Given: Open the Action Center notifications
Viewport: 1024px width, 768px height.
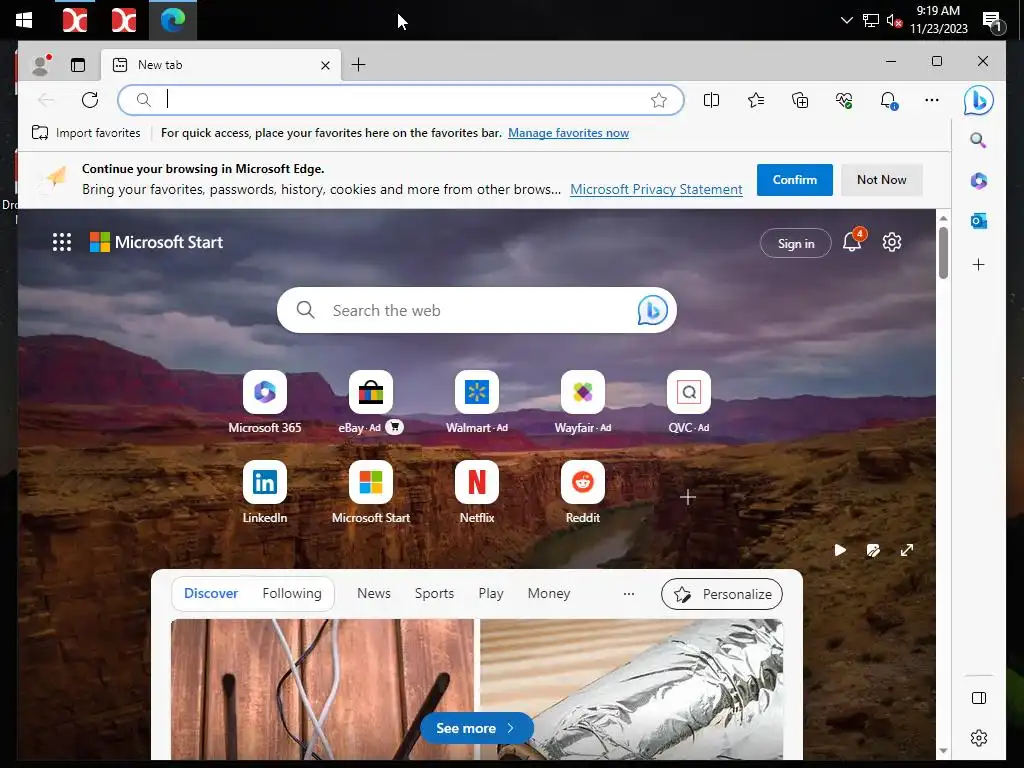Looking at the screenshot, I should coord(992,21).
